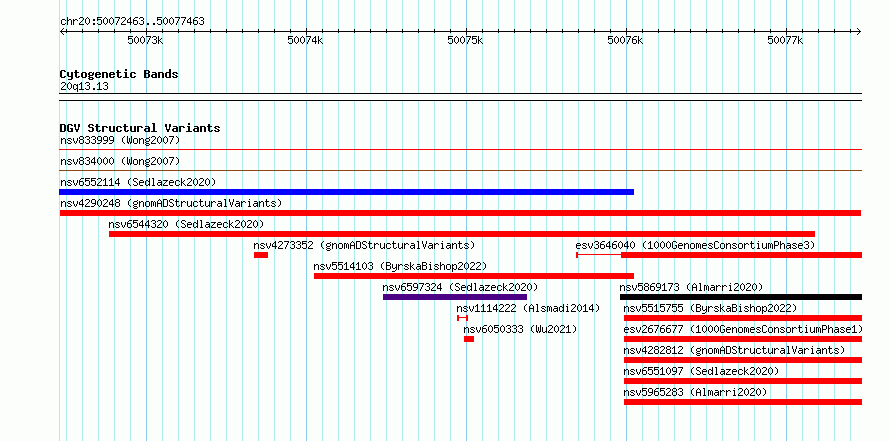The image size is (890, 441).
Task: Click the ruler's left end arrow
Action: click(x=63, y=31)
